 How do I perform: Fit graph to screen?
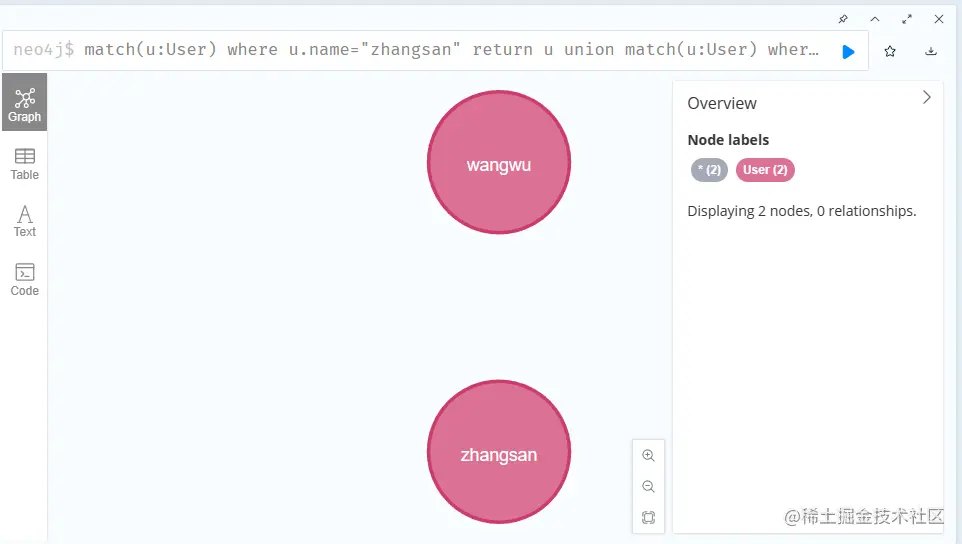click(648, 518)
